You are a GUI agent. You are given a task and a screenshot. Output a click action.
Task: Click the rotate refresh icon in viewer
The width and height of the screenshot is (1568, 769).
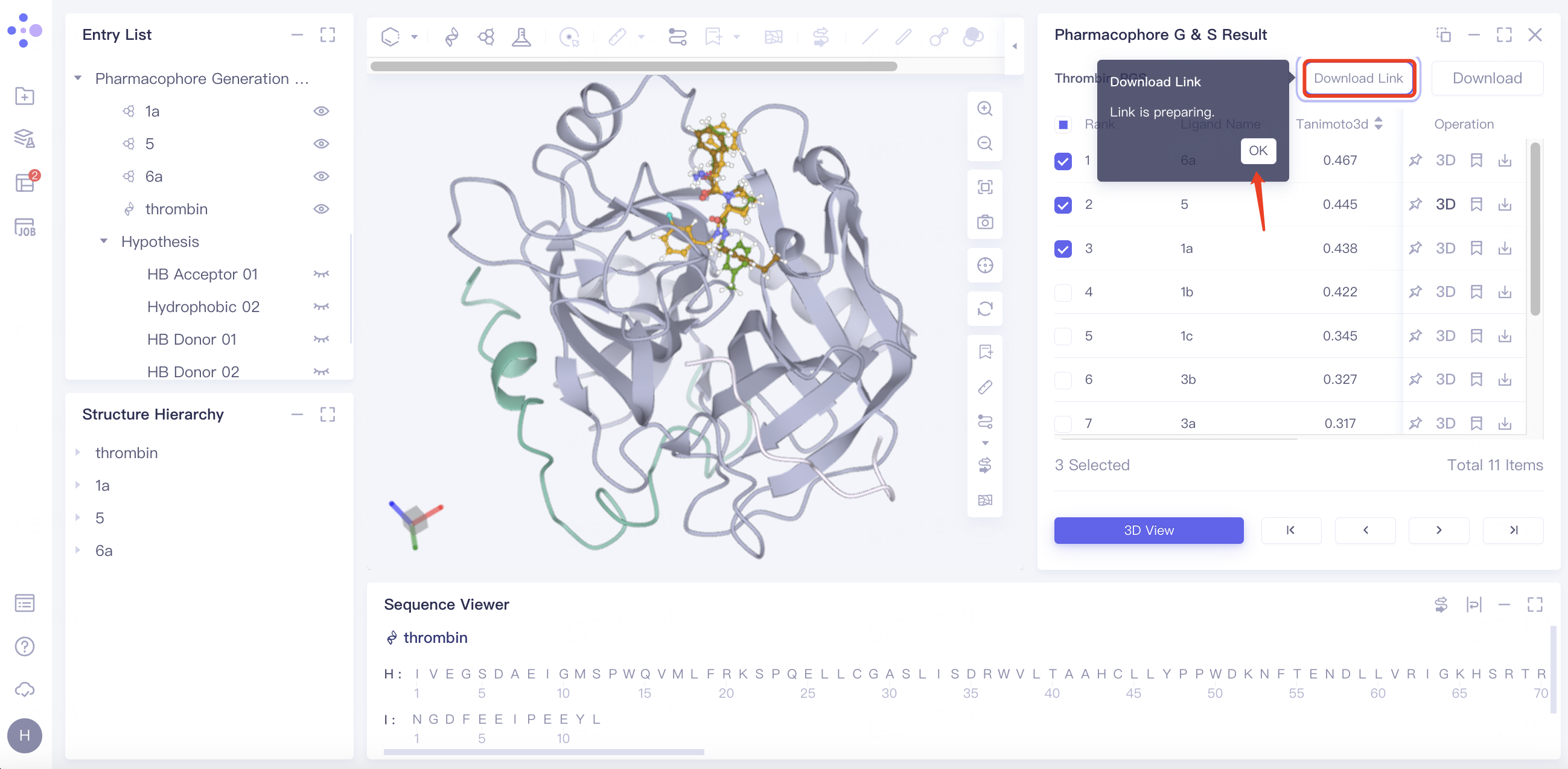985,308
